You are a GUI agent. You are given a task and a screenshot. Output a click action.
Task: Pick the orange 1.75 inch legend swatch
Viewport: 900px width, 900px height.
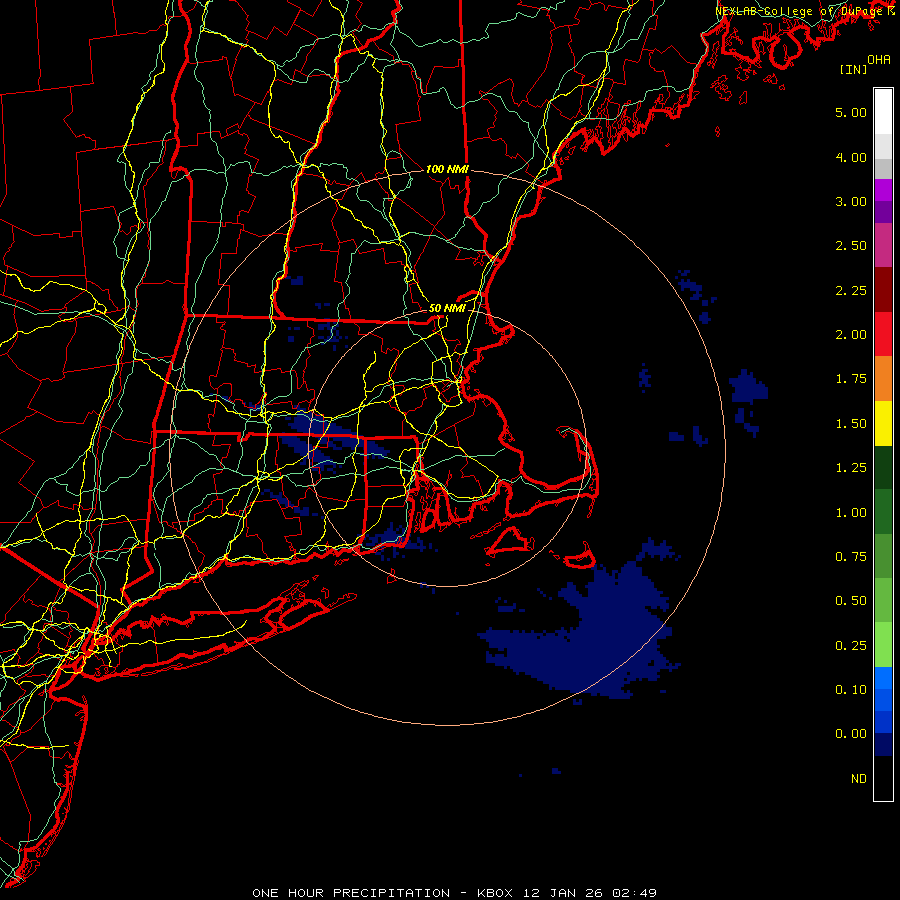point(883,379)
